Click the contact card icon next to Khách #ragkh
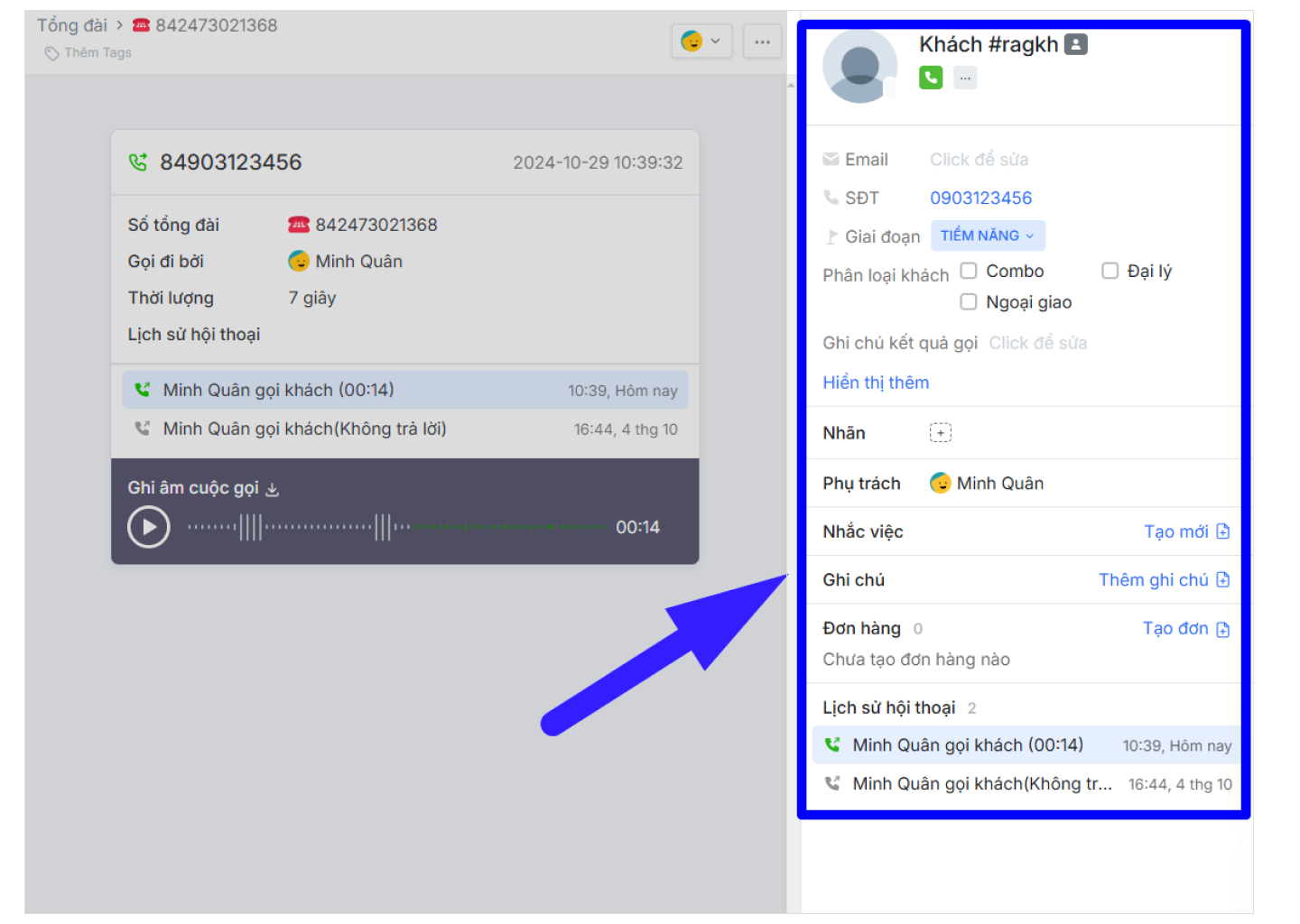 (1075, 44)
